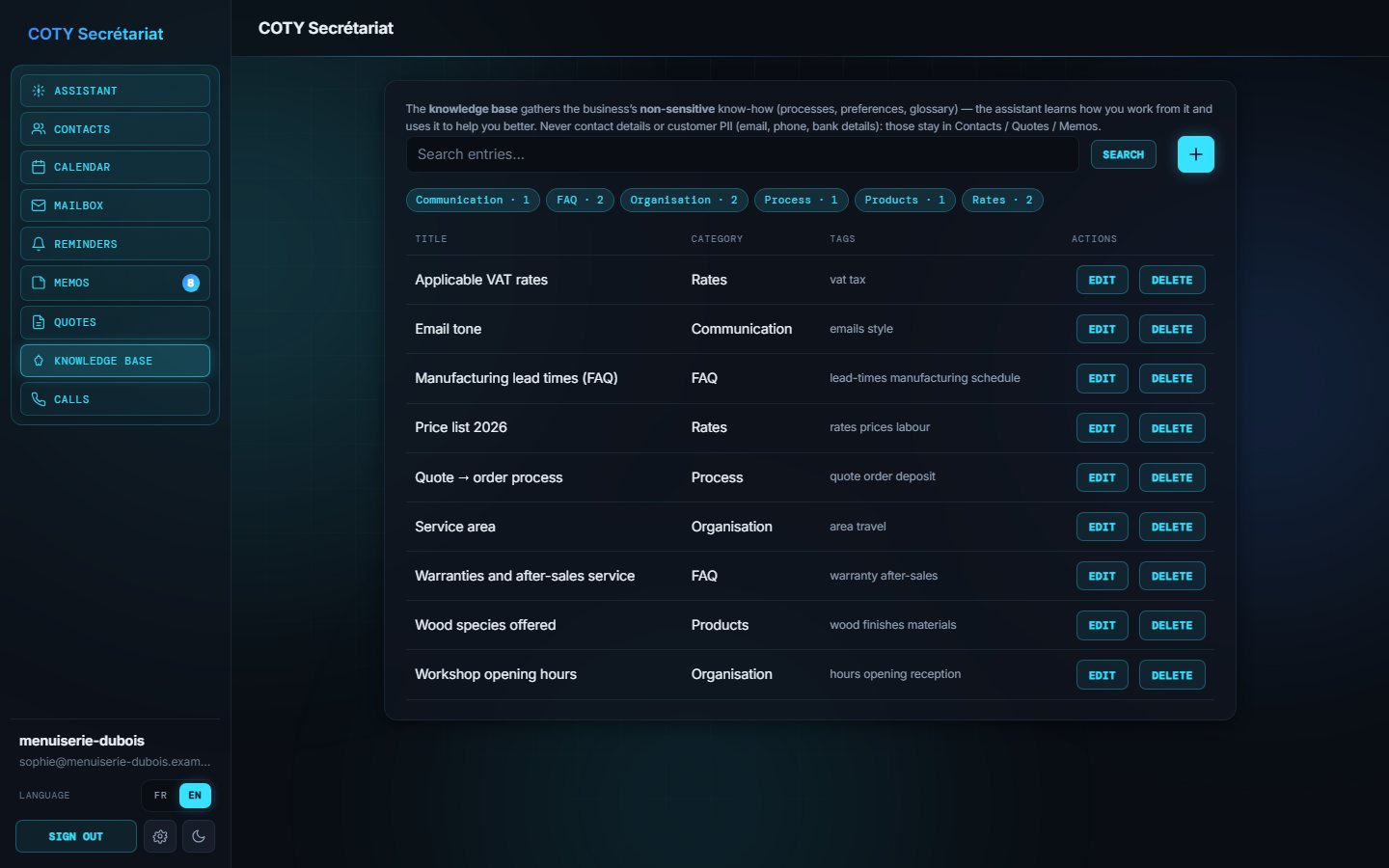
Task: Edit the Warranties and after-sales service entry
Action: click(x=1103, y=576)
